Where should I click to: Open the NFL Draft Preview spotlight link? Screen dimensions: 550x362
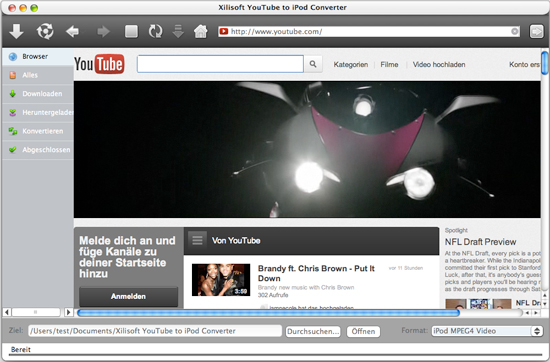(x=480, y=242)
